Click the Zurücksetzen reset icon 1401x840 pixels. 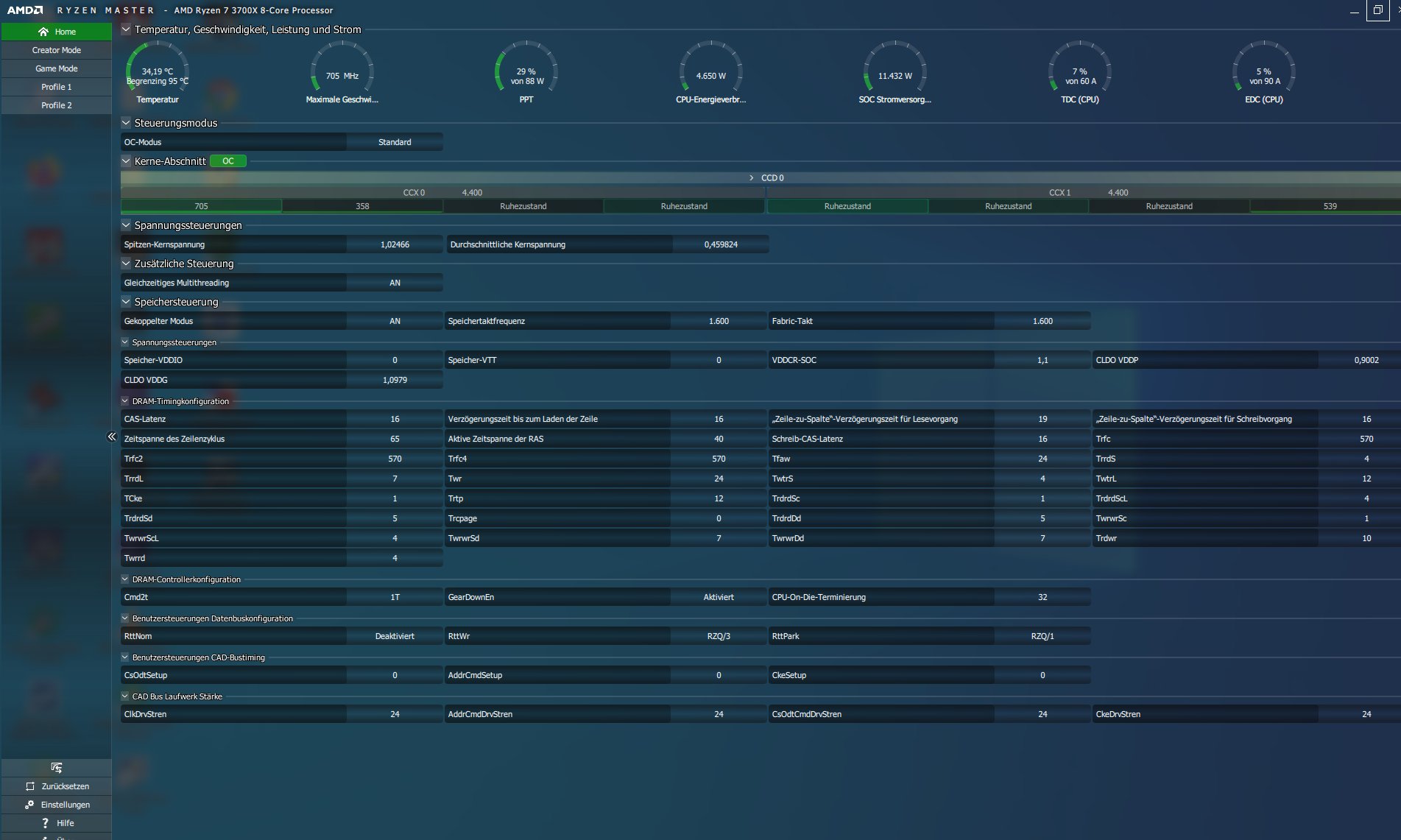click(30, 786)
